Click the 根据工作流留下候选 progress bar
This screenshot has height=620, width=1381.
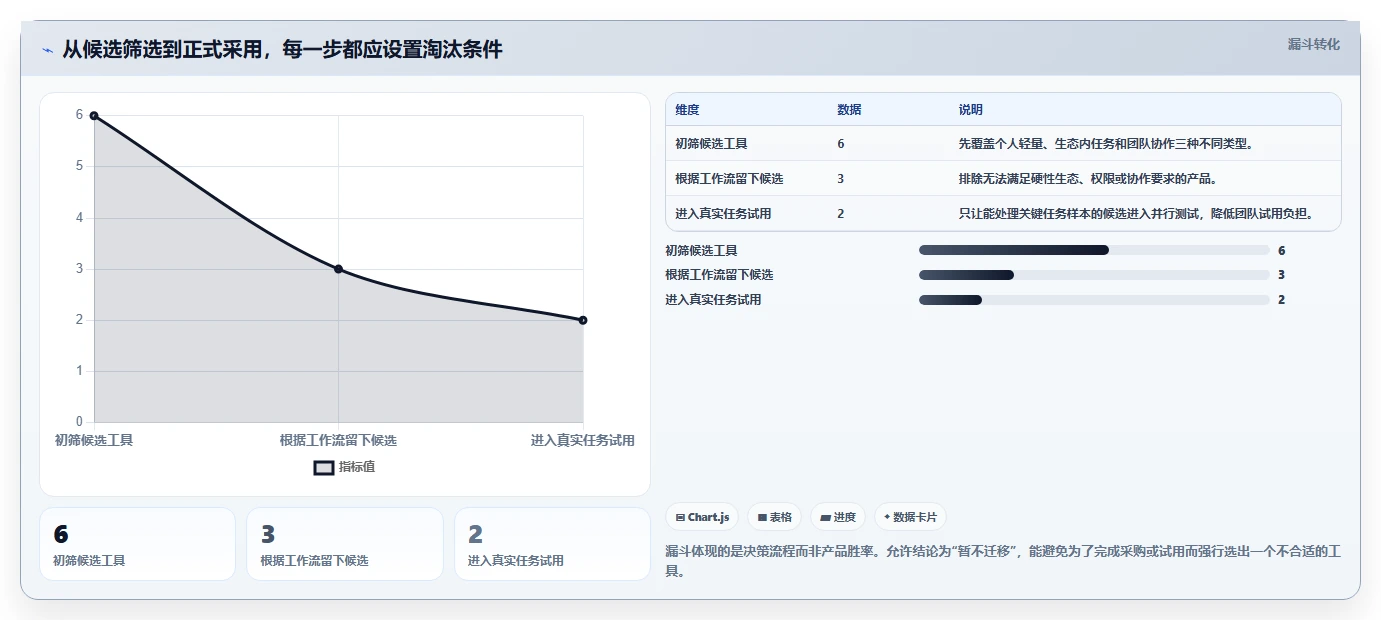point(1094,275)
